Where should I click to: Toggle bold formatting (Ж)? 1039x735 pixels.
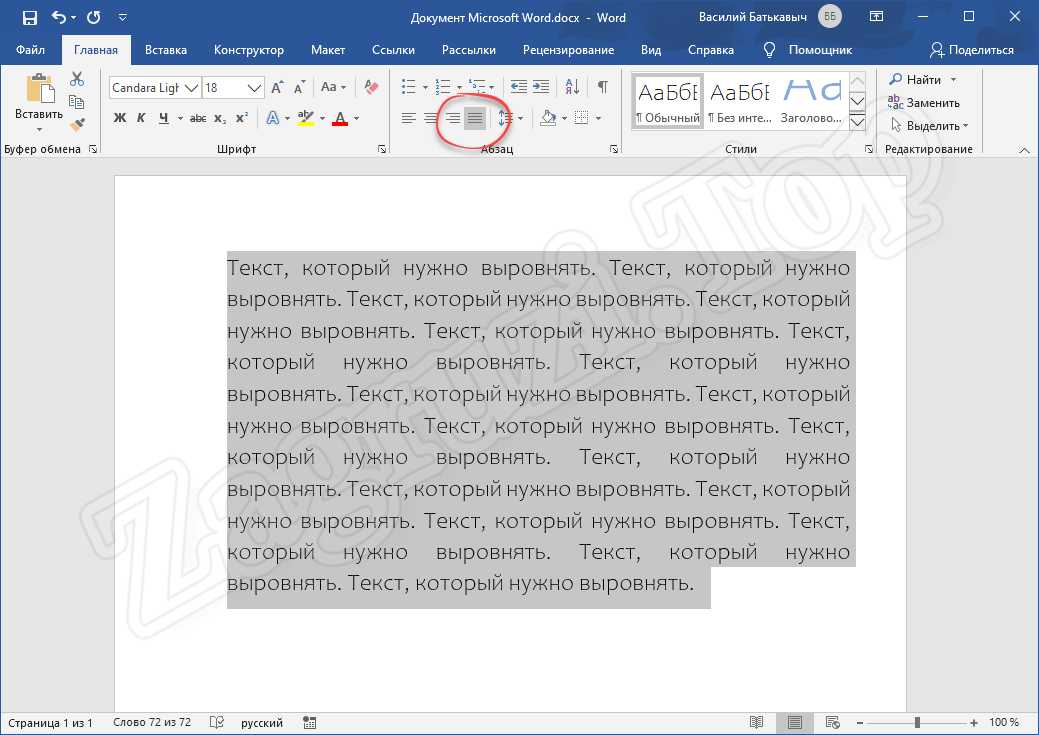[120, 119]
